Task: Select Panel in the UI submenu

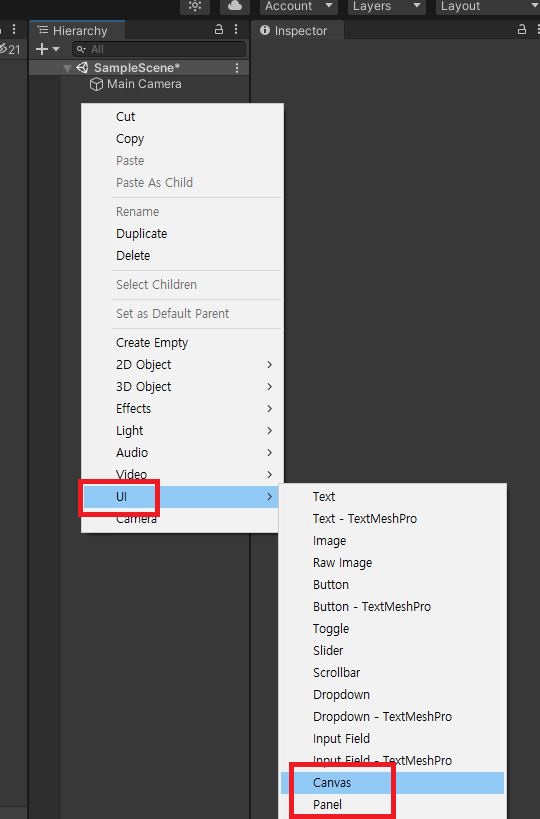Action: 392,805
